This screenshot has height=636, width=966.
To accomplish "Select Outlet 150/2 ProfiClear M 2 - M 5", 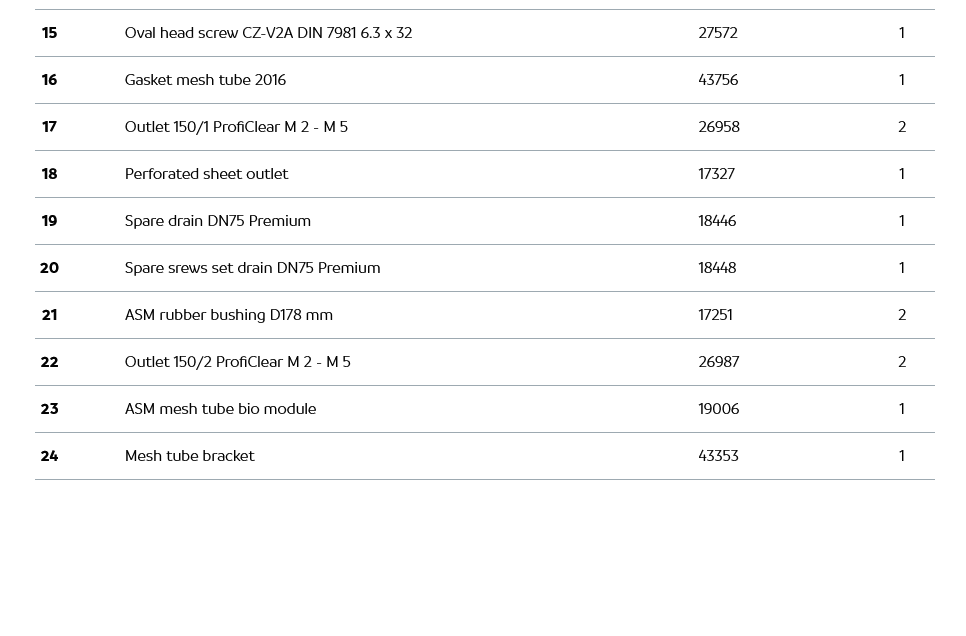I will click(237, 362).
